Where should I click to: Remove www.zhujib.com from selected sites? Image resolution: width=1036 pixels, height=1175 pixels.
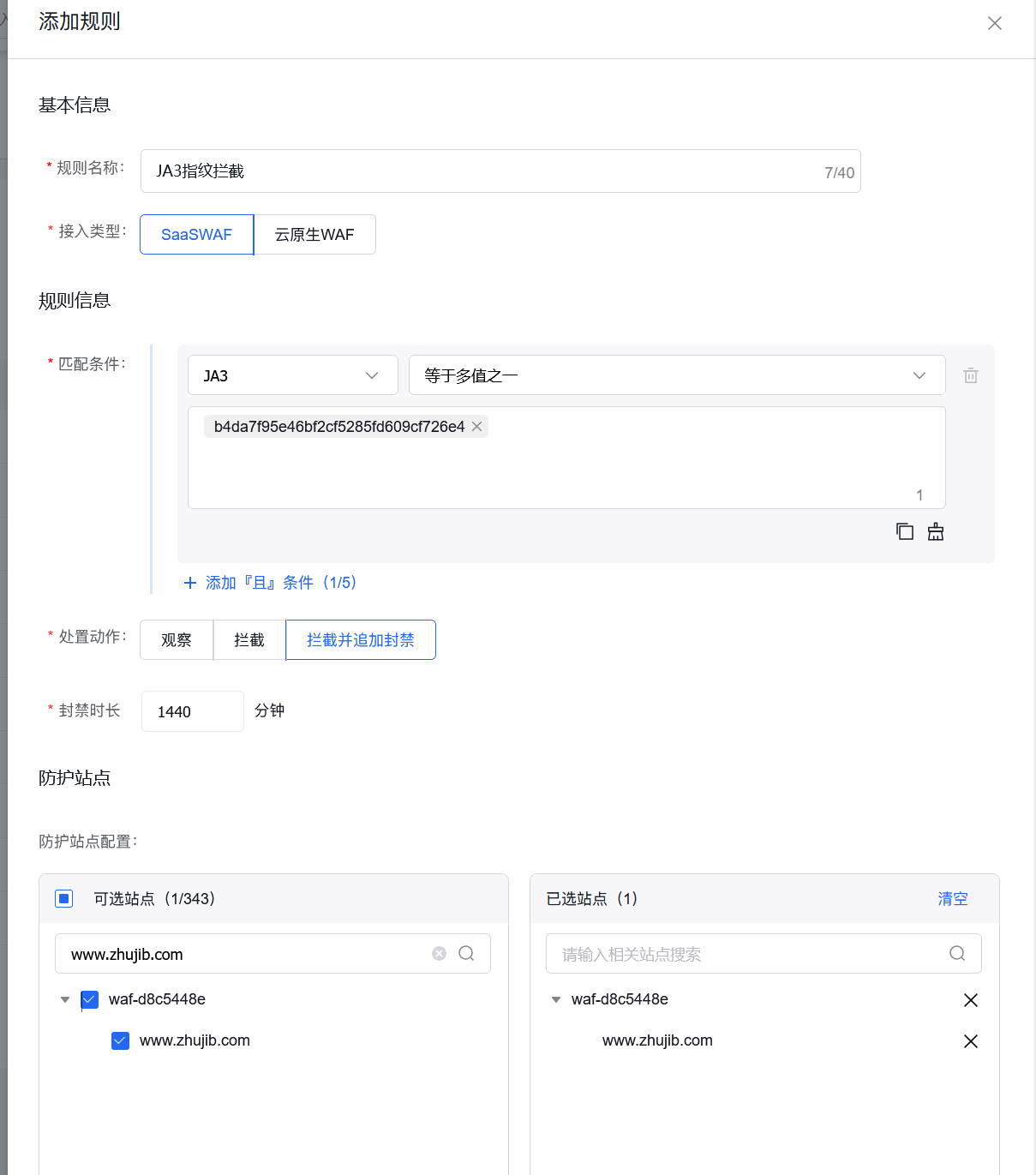[x=971, y=1041]
